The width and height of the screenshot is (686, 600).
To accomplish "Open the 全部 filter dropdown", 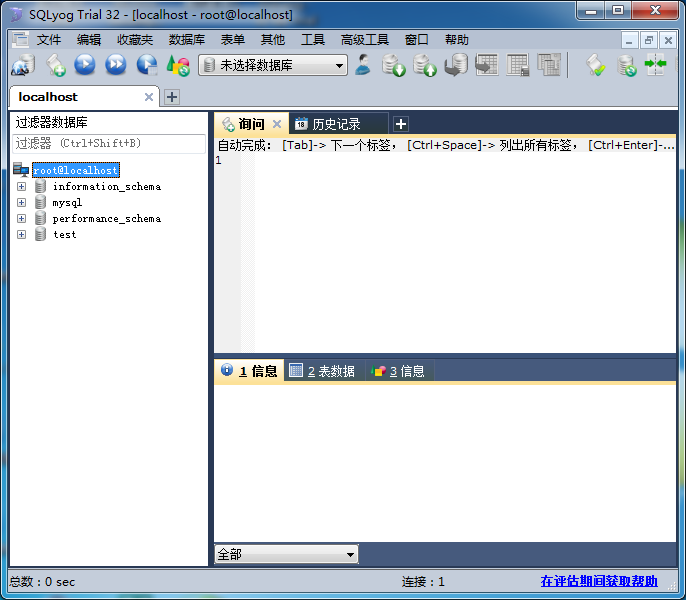I will click(x=286, y=554).
